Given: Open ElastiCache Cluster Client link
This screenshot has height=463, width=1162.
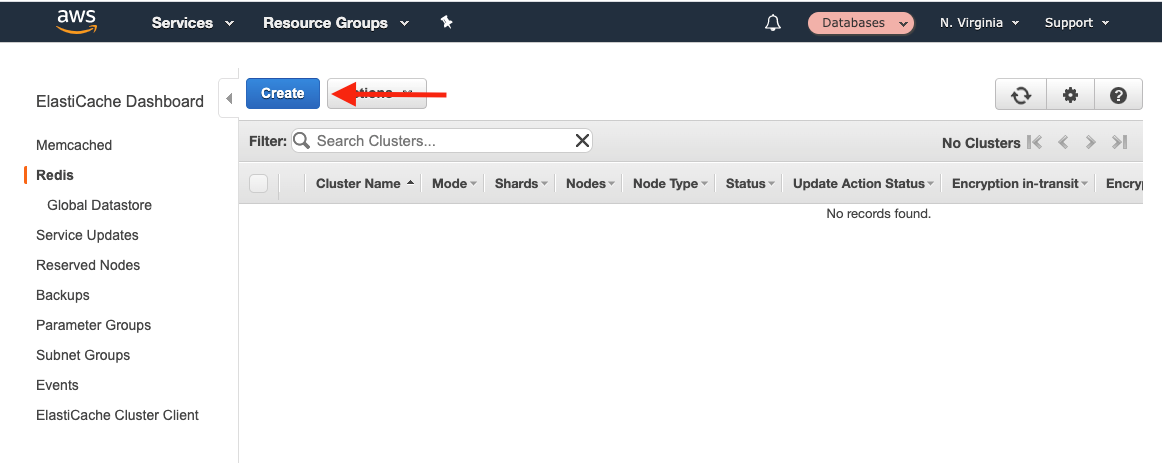Looking at the screenshot, I should pyautogui.click(x=117, y=415).
